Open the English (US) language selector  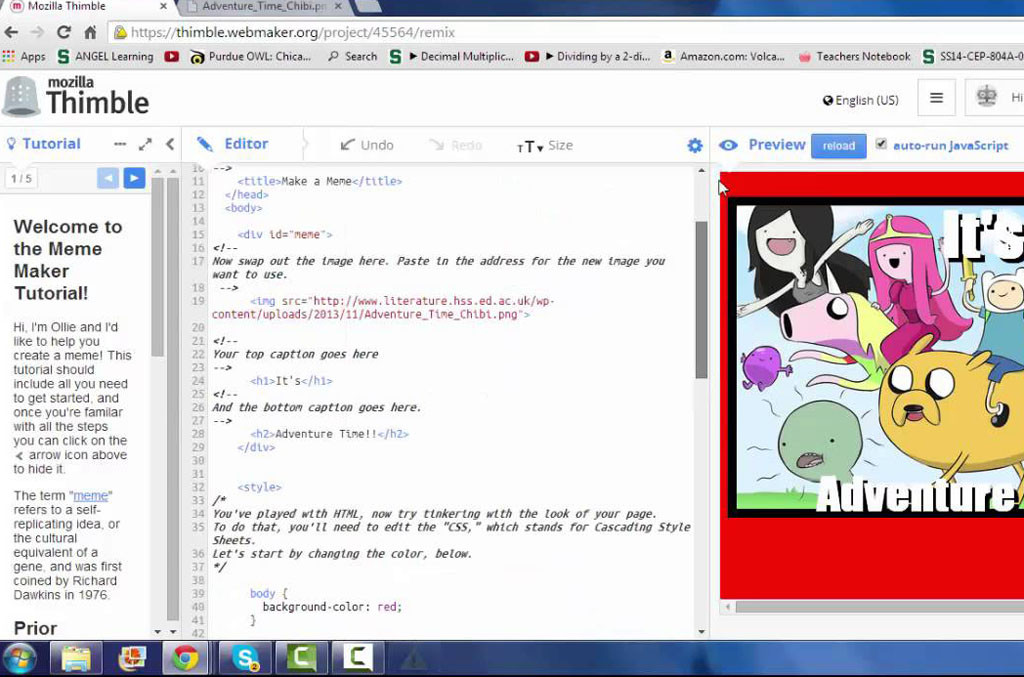860,100
